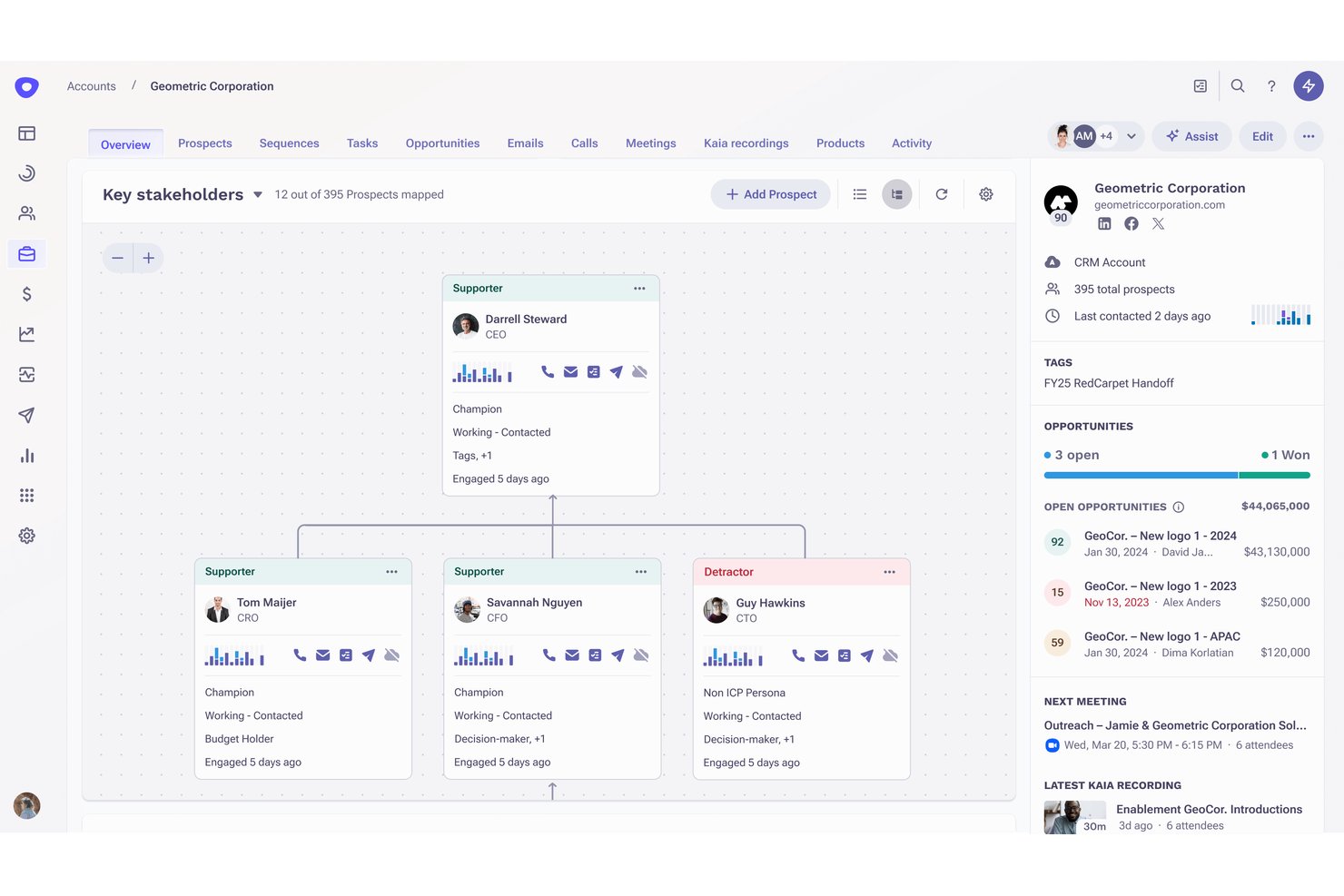Open the three-dot menu on Guy Hawkins' Detractor card

click(x=889, y=572)
